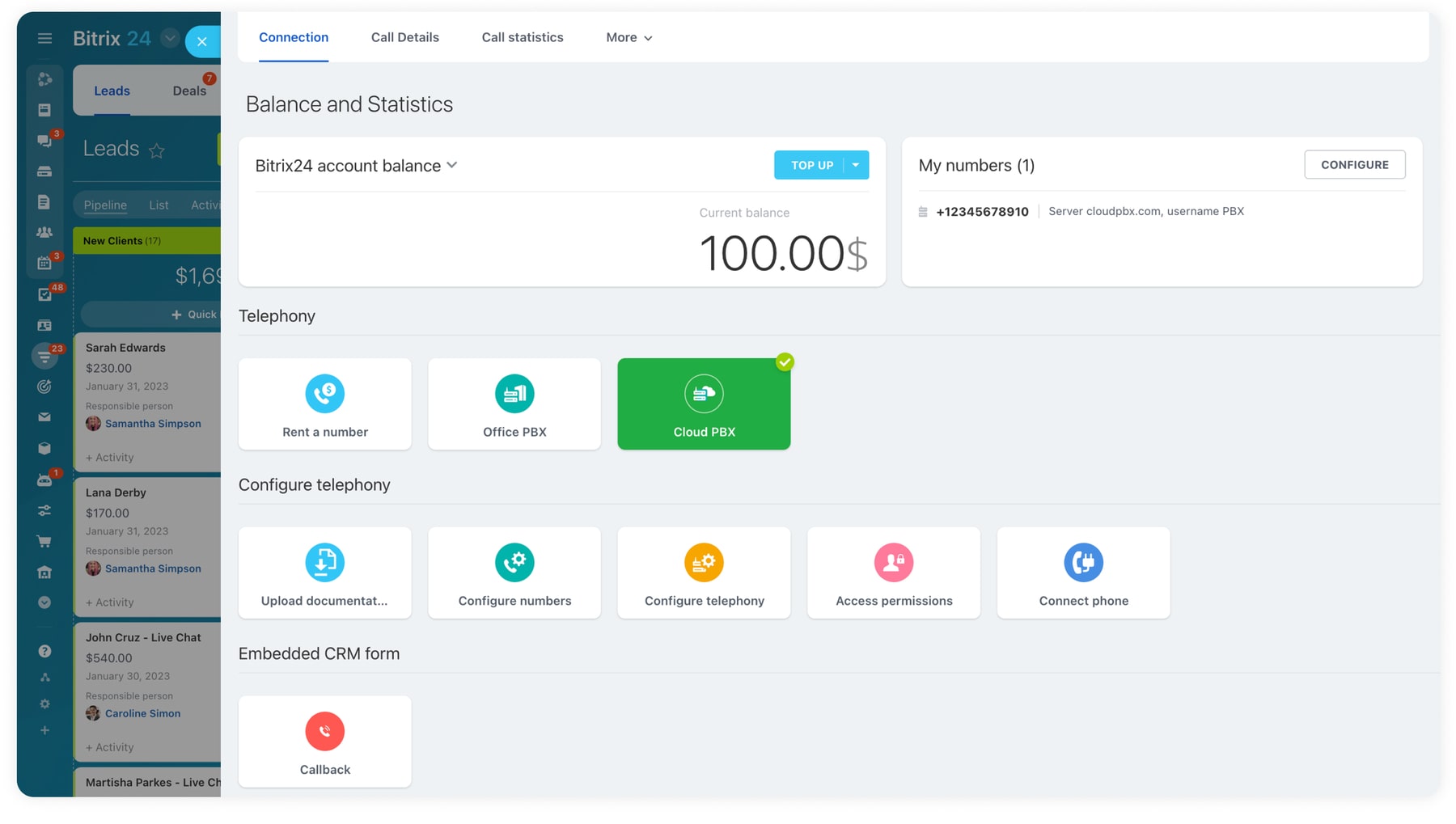Open Access permissions settings
The image size is (1456, 824).
(x=893, y=573)
